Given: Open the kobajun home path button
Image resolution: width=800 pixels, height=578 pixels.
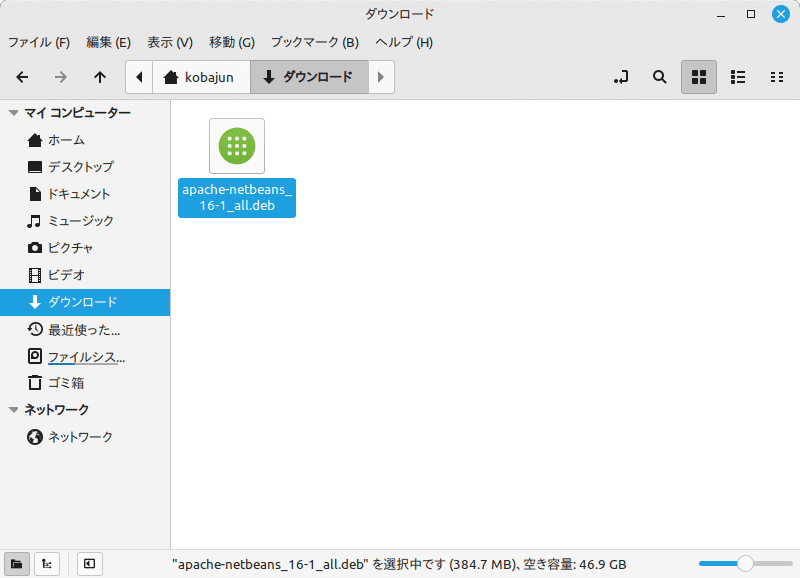Looking at the screenshot, I should 201,77.
